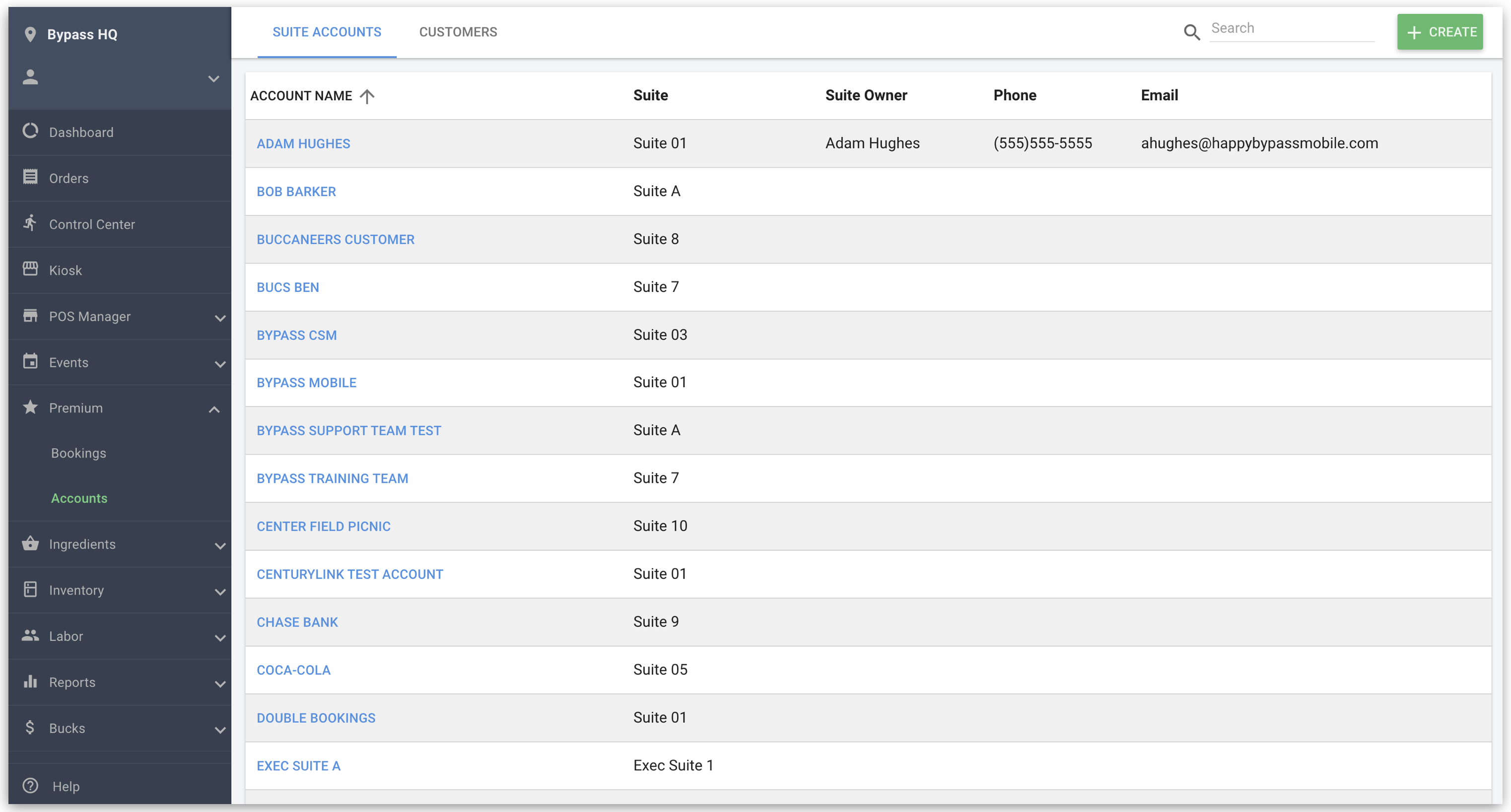Expand the user profile dropdown chevron
Screen dimensions: 1511x812
pos(214,78)
